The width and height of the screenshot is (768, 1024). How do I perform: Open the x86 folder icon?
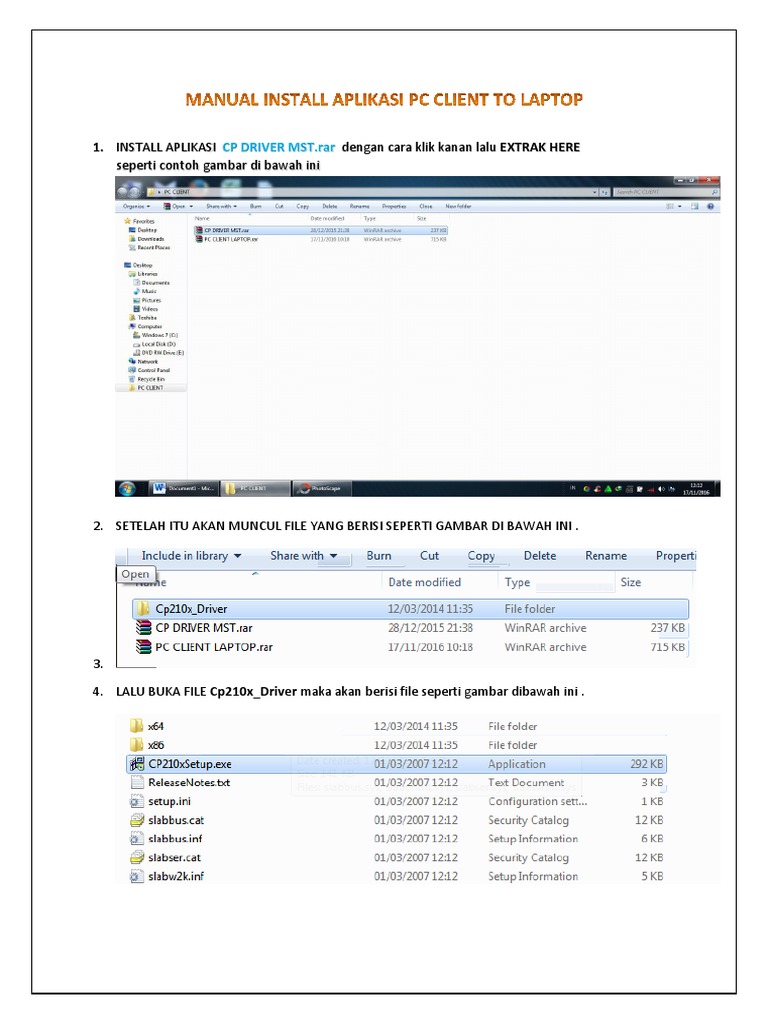pyautogui.click(x=136, y=744)
